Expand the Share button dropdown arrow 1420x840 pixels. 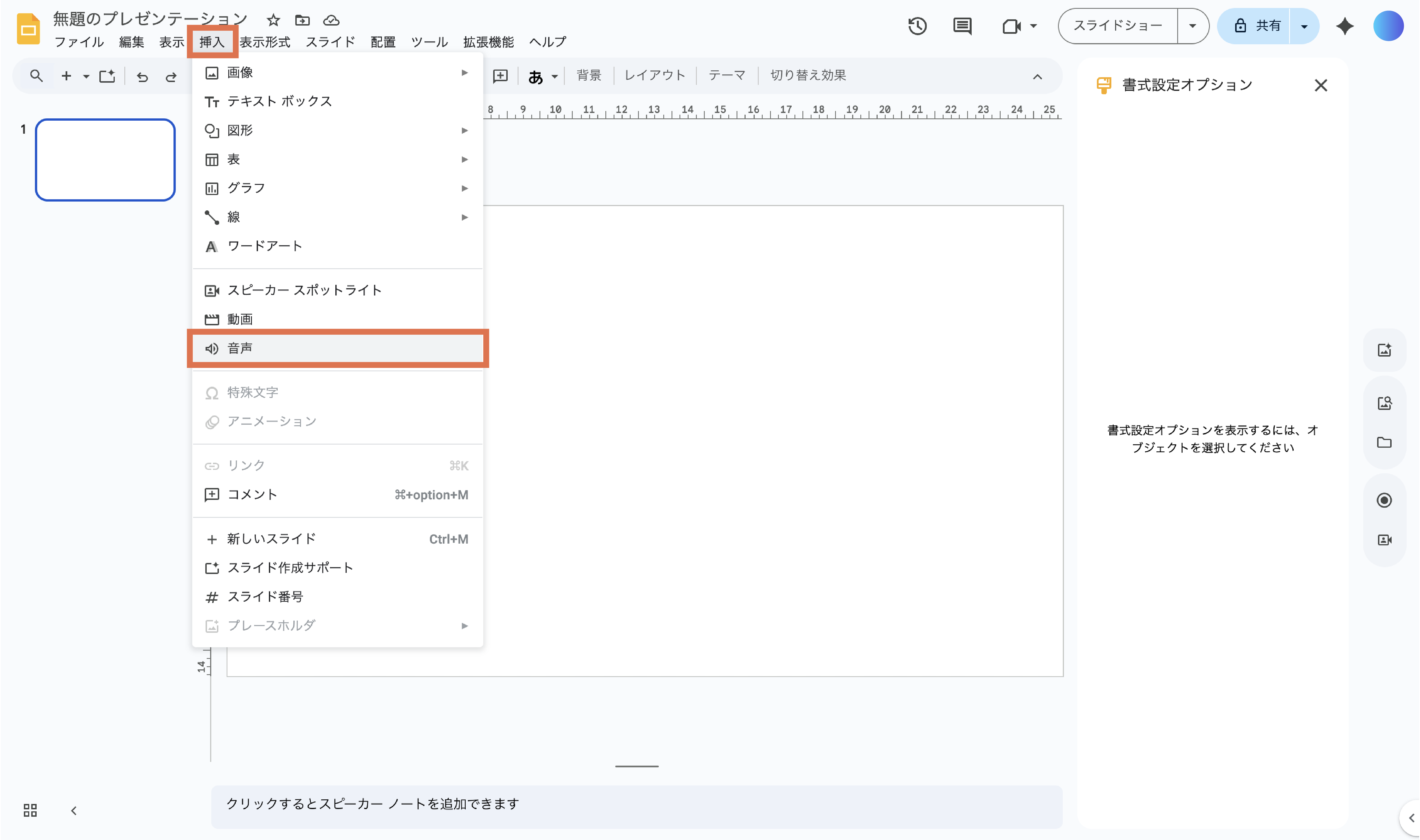[x=1304, y=26]
